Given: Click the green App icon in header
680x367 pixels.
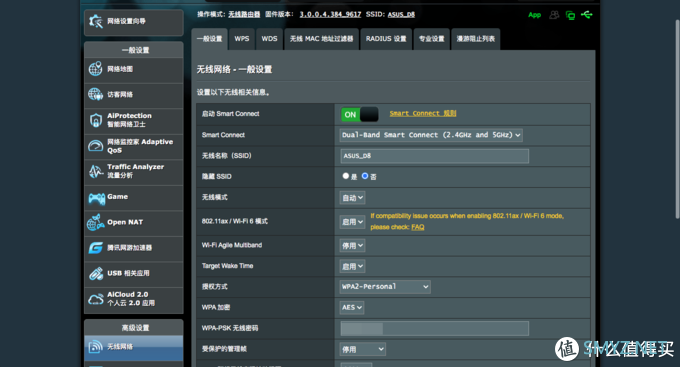Looking at the screenshot, I should (x=534, y=15).
